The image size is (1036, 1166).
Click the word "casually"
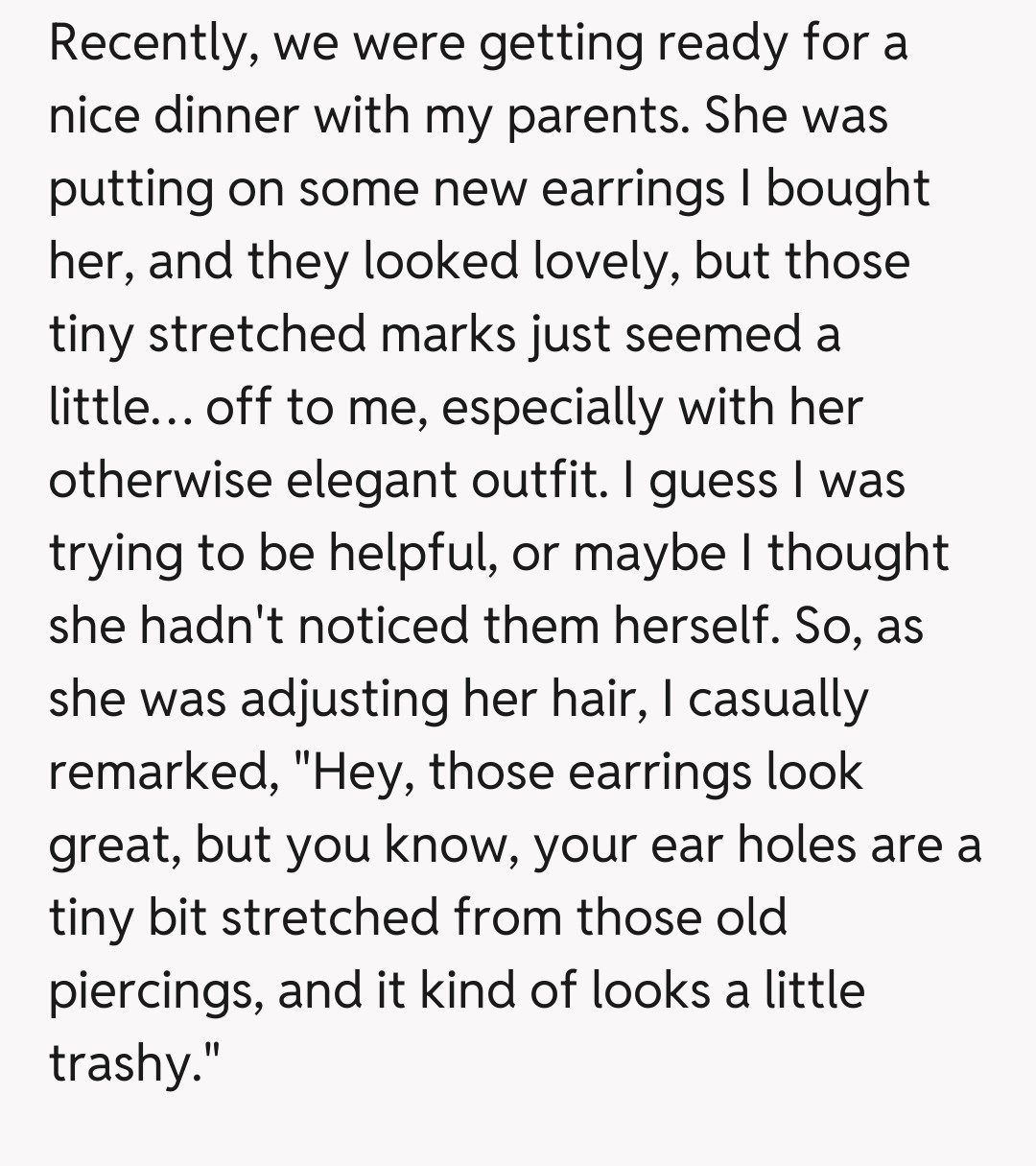777,700
